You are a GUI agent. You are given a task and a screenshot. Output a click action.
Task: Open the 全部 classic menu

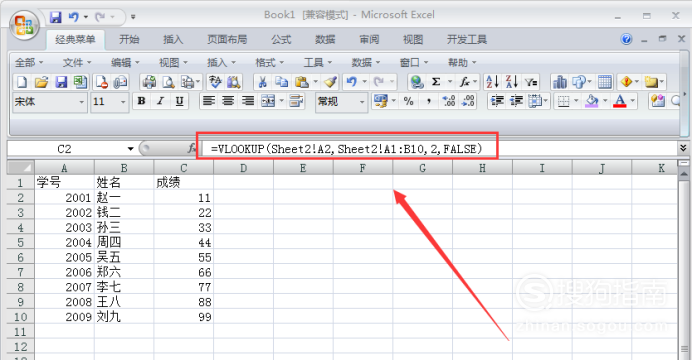pyautogui.click(x=29, y=63)
